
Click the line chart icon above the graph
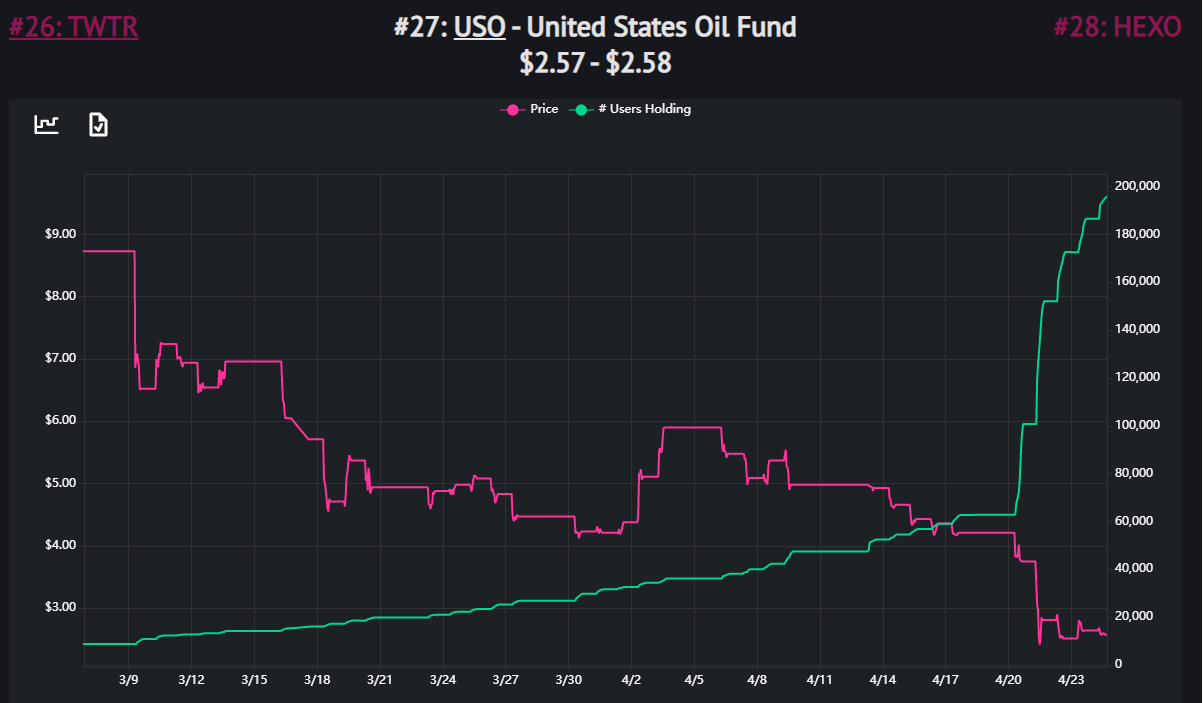click(x=47, y=124)
